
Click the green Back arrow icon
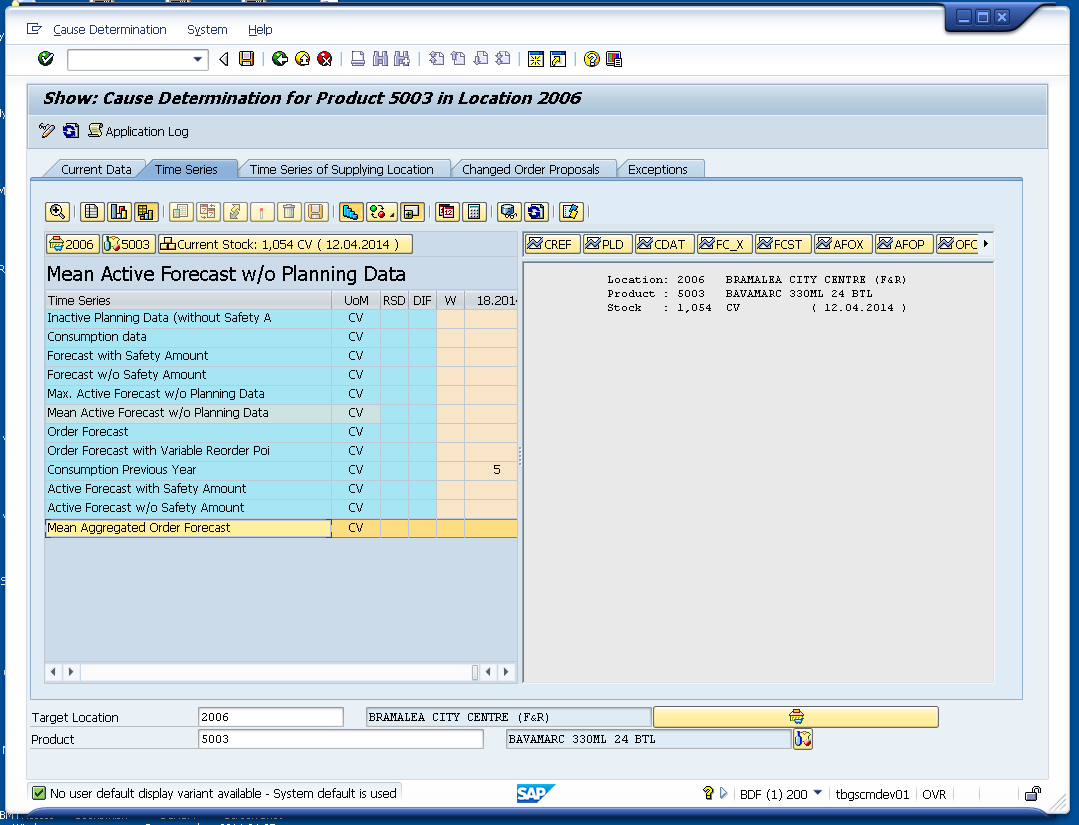(x=279, y=59)
